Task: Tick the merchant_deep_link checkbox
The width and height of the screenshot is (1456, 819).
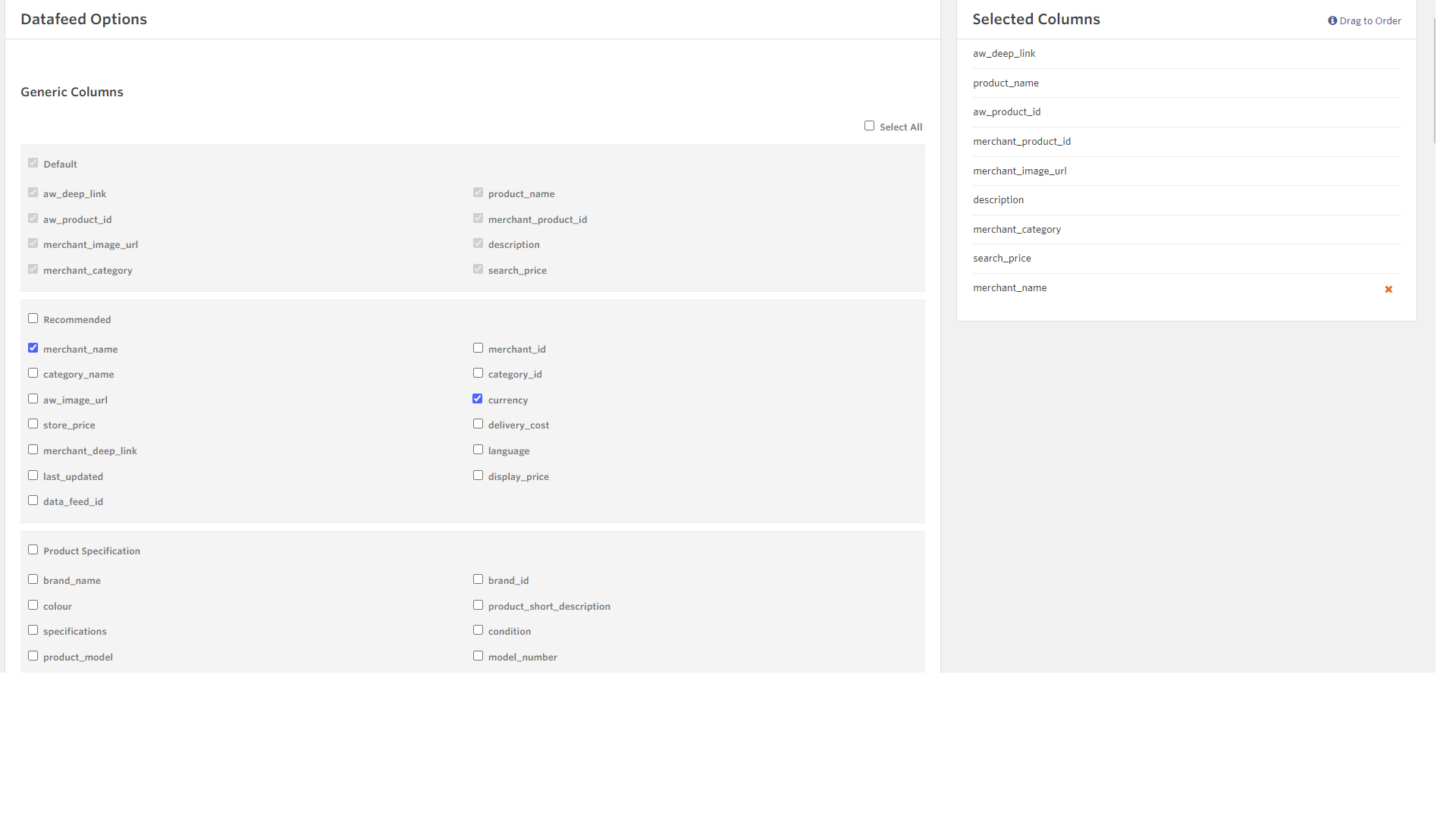Action: pyautogui.click(x=33, y=450)
